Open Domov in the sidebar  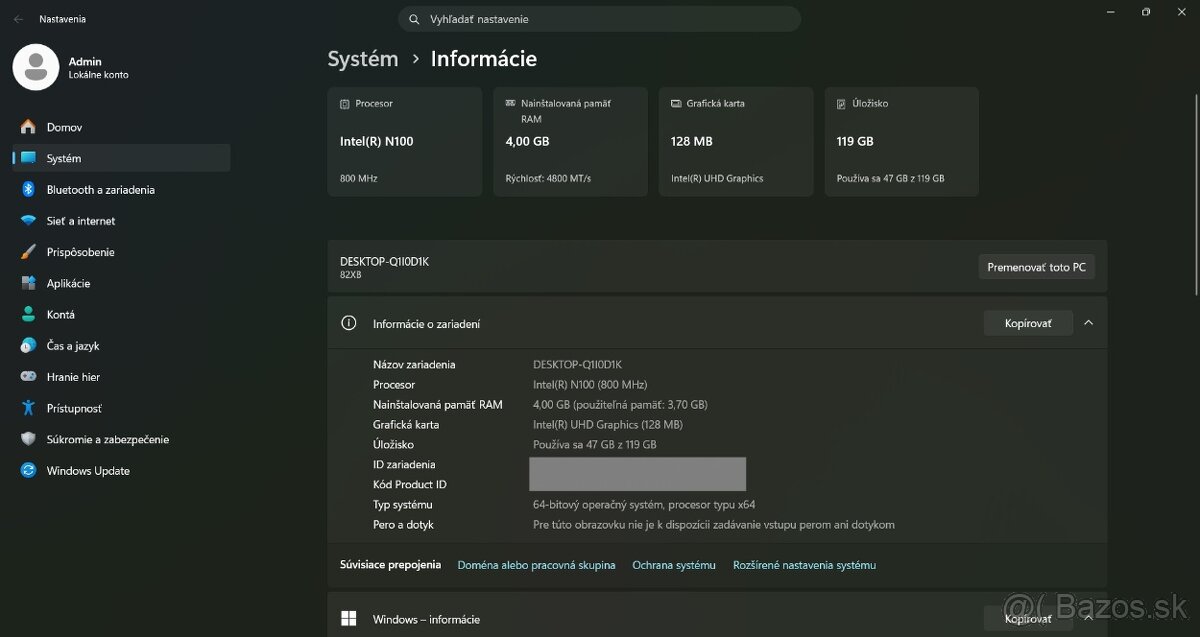pos(121,127)
